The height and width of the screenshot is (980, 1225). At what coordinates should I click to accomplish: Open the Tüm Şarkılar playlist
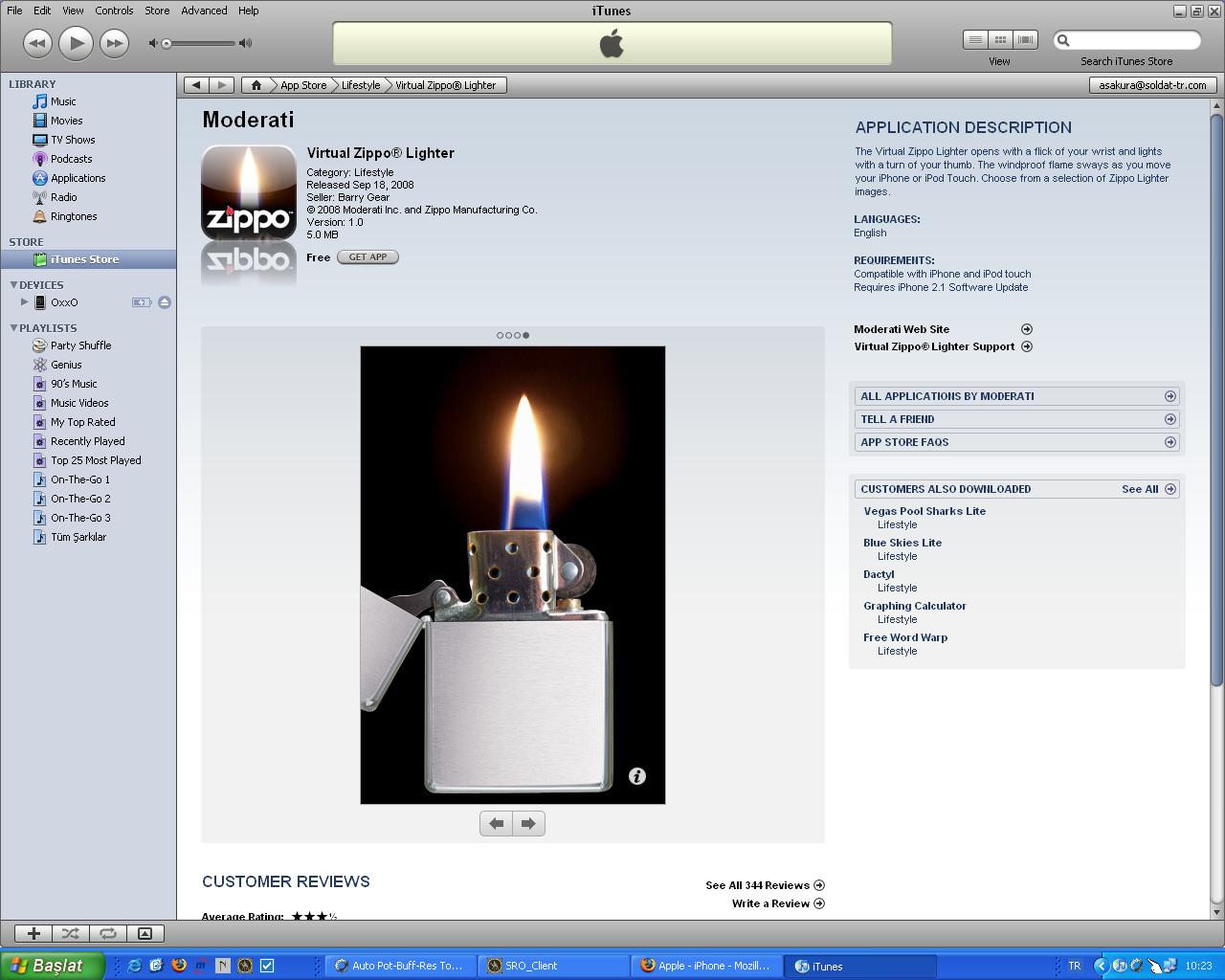pos(78,537)
